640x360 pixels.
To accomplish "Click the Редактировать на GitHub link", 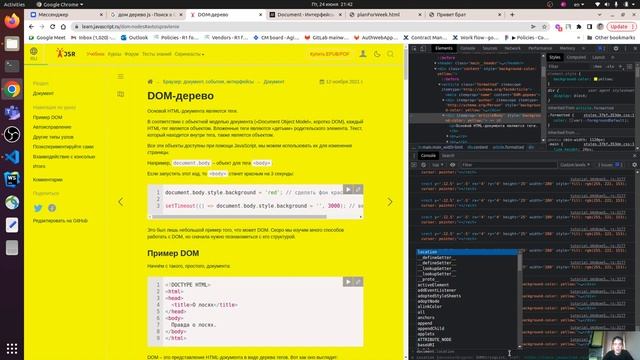I will pyautogui.click(x=60, y=220).
